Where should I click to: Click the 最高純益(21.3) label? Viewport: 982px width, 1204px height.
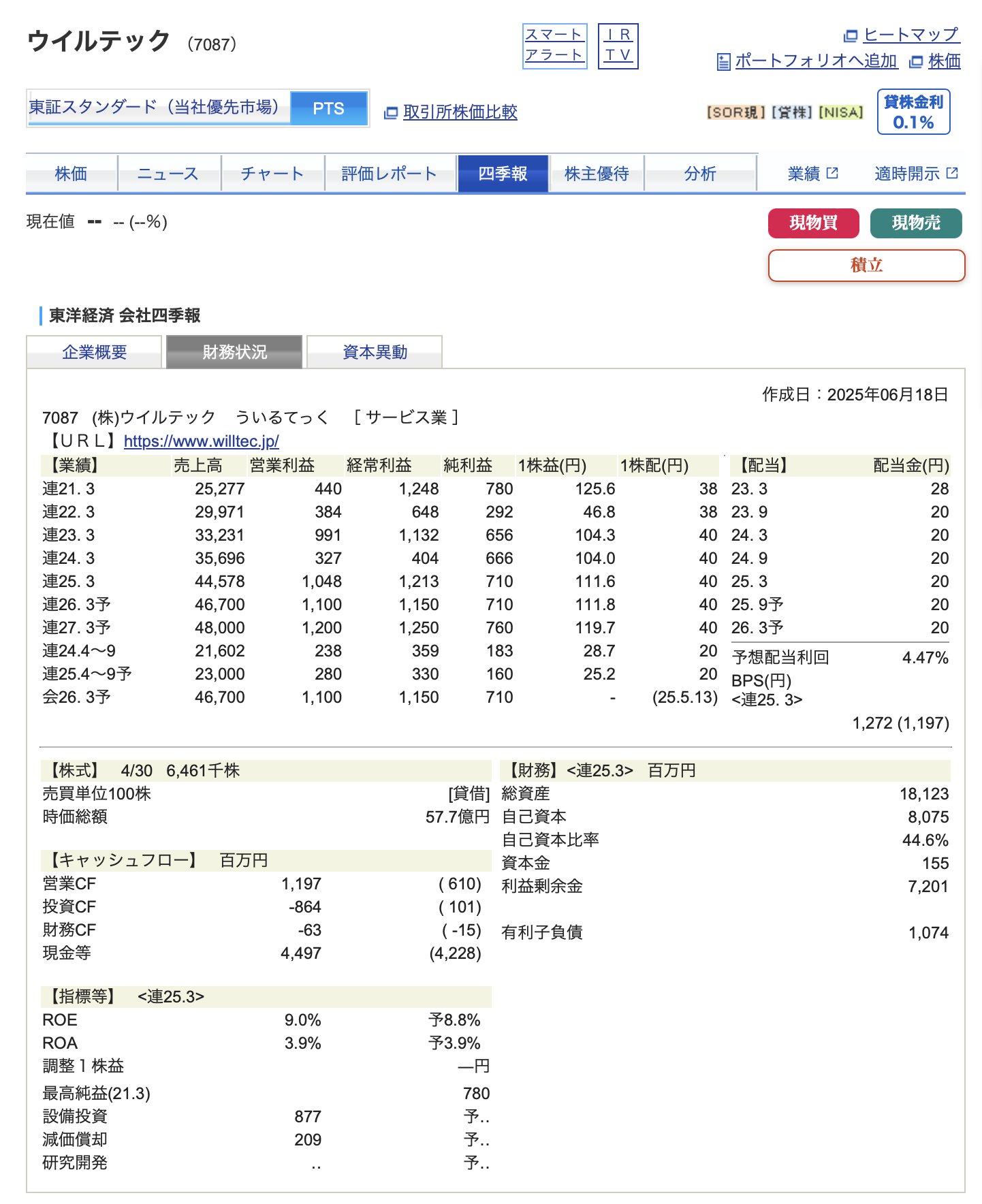coord(96,1094)
